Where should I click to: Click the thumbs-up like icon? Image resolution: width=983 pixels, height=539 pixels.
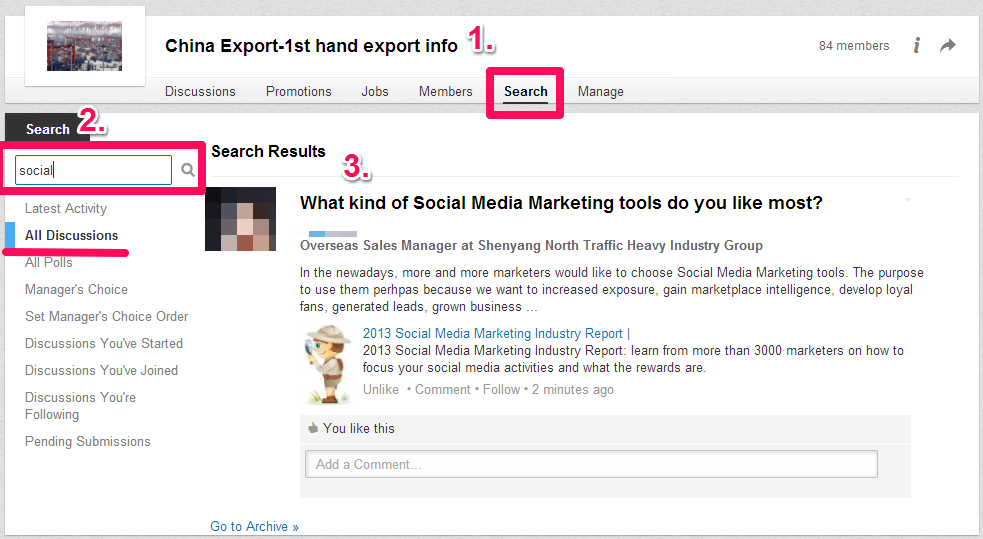tap(313, 428)
